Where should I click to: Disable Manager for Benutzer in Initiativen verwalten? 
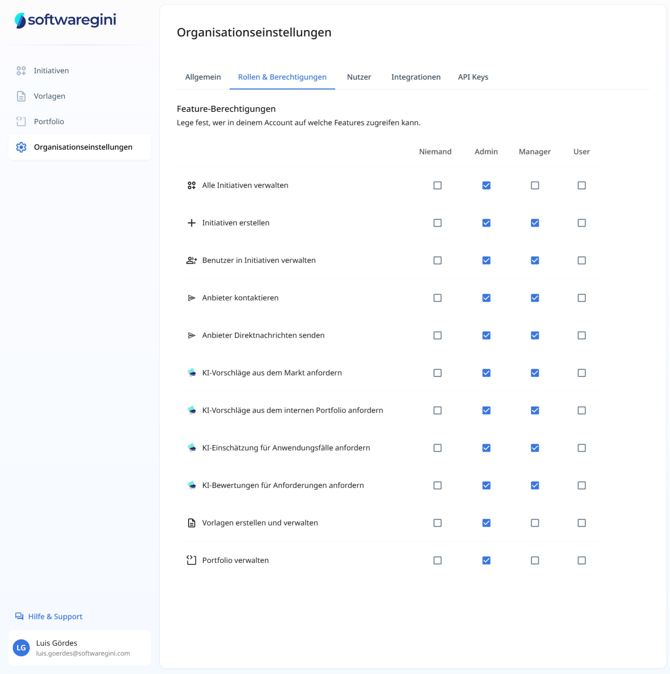click(x=535, y=261)
